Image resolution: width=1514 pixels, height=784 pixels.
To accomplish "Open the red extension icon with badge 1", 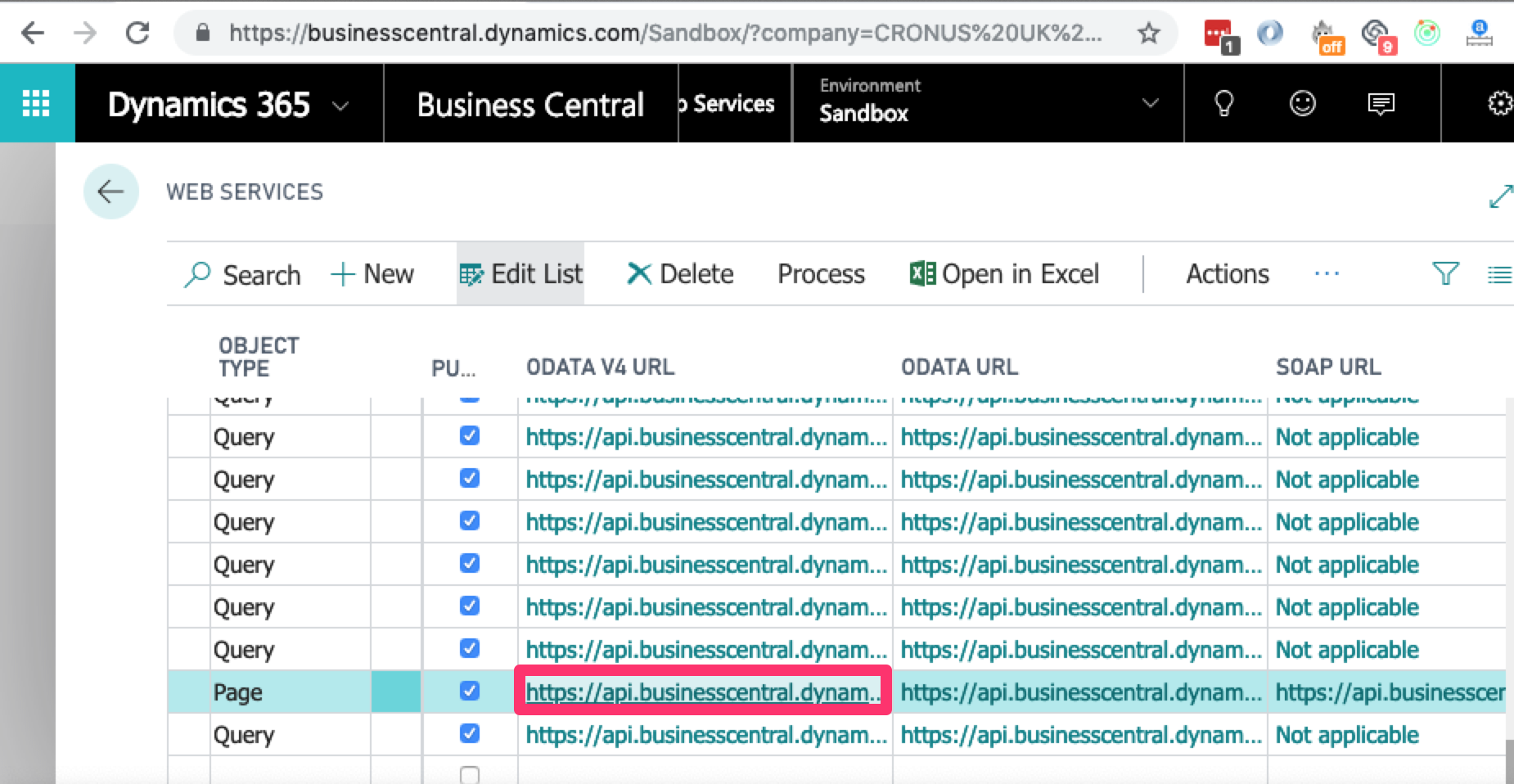I will coord(1221,35).
